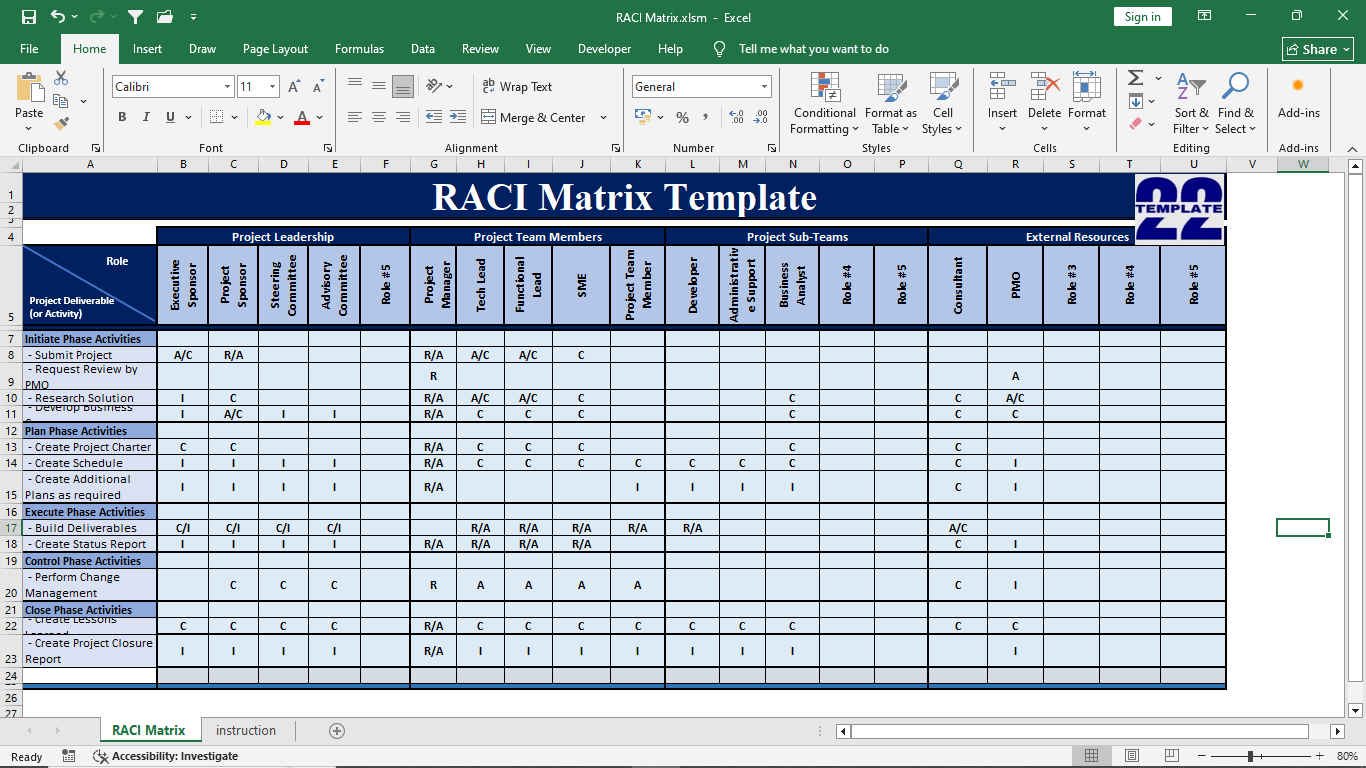1366x768 pixels.
Task: Click the AutoSum sigma icon
Action: (1136, 78)
